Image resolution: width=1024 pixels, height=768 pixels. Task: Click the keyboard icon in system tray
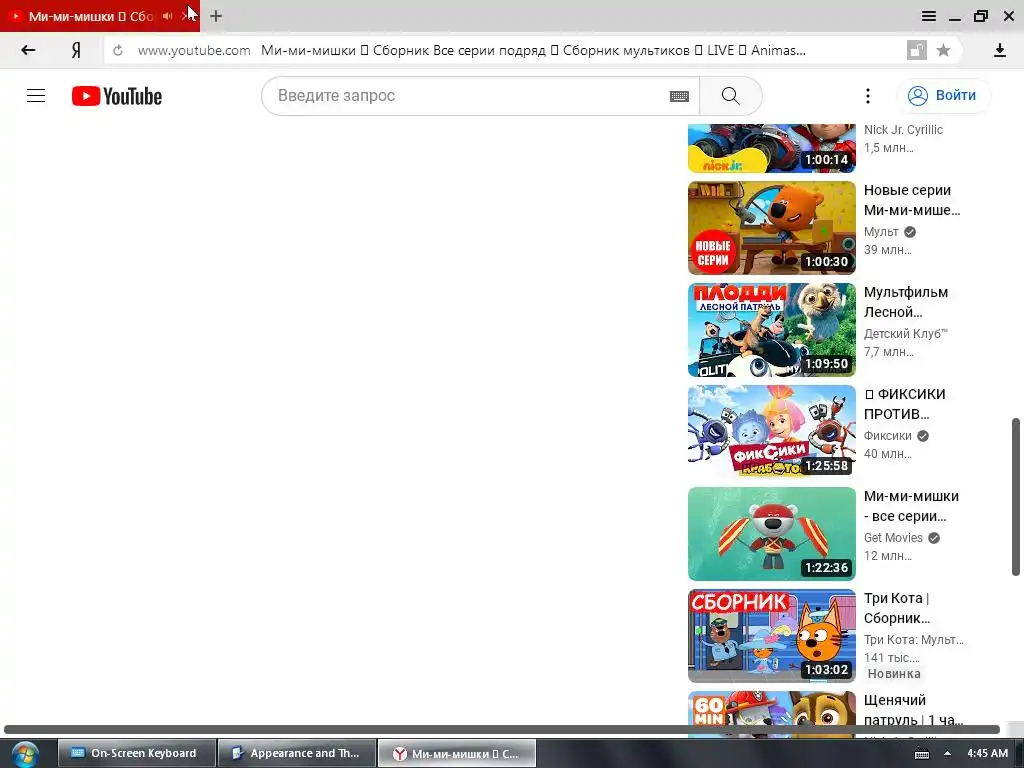tap(921, 754)
